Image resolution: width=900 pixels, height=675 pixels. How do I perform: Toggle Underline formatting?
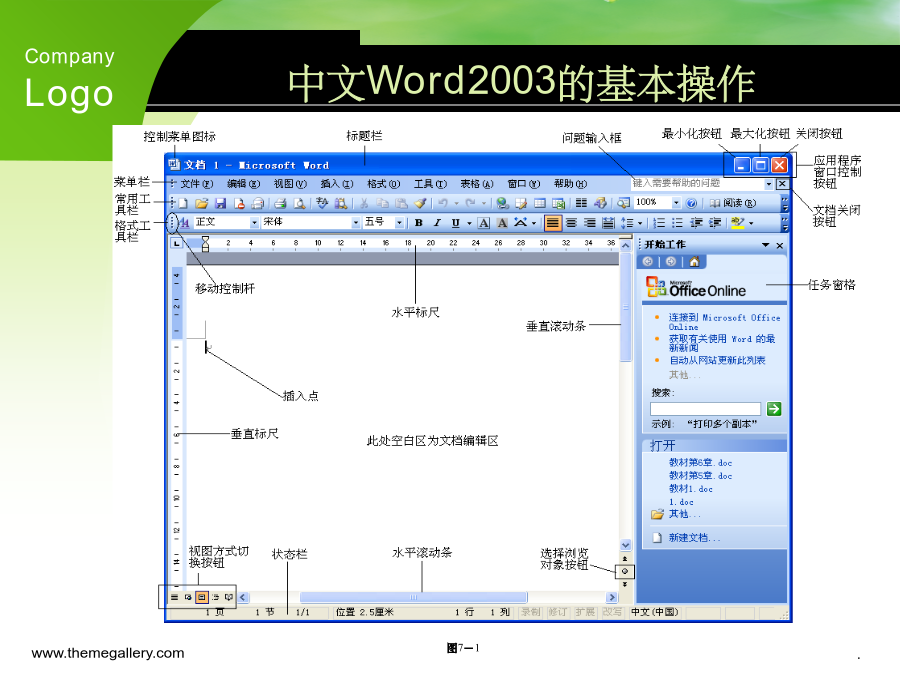tap(456, 223)
